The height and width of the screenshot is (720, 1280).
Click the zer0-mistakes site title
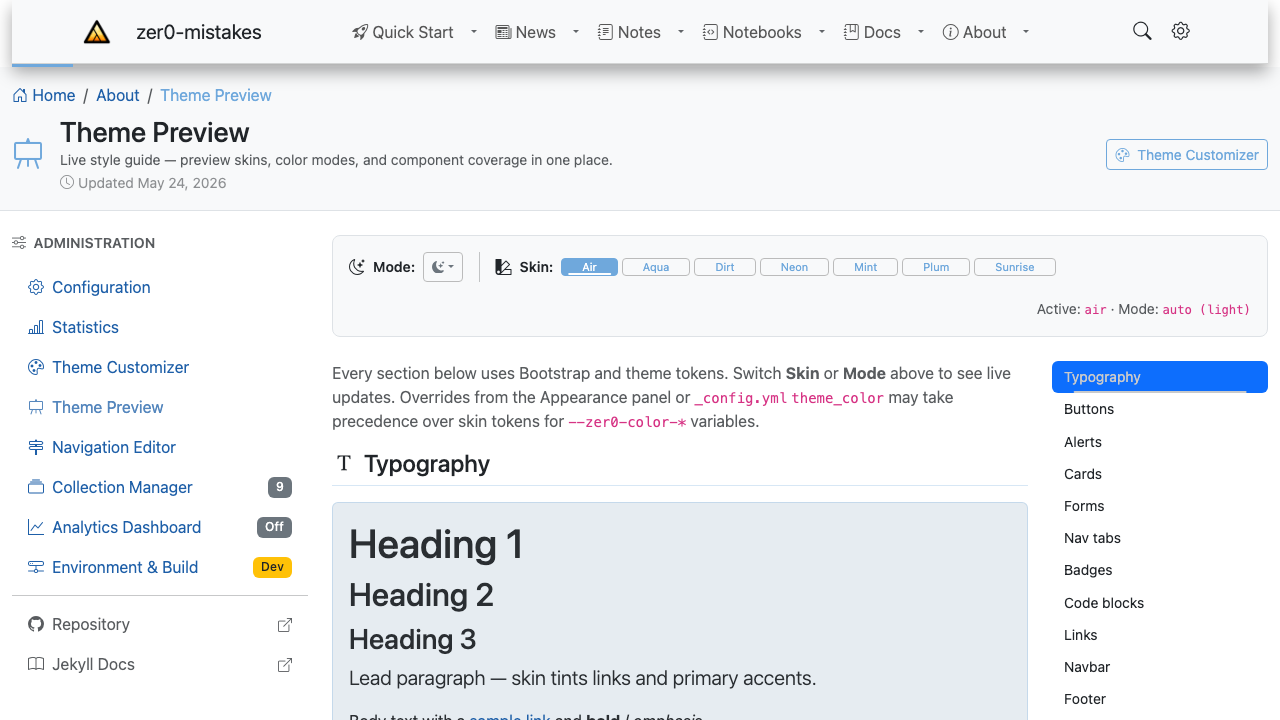pyautogui.click(x=199, y=32)
